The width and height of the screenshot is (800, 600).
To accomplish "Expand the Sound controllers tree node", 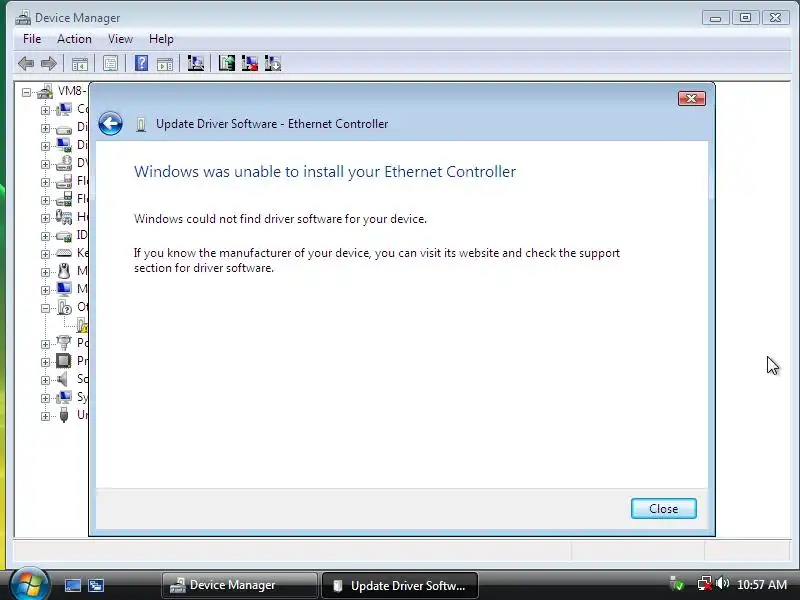I will tap(45, 380).
